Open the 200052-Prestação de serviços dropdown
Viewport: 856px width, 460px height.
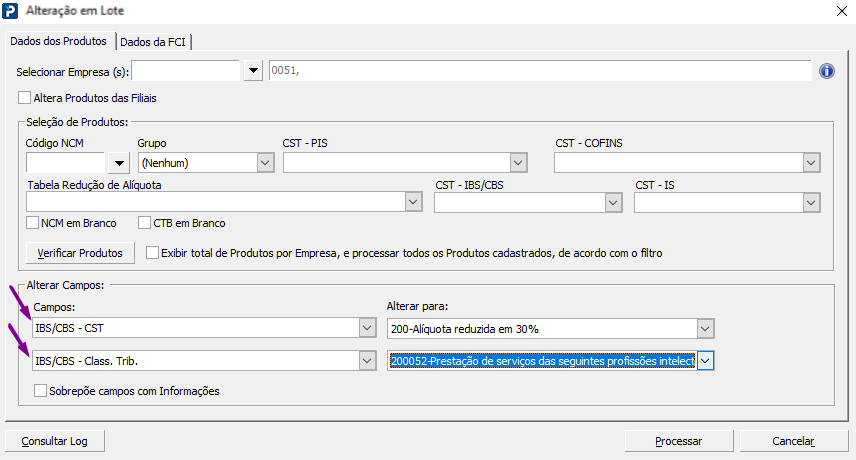tap(705, 361)
